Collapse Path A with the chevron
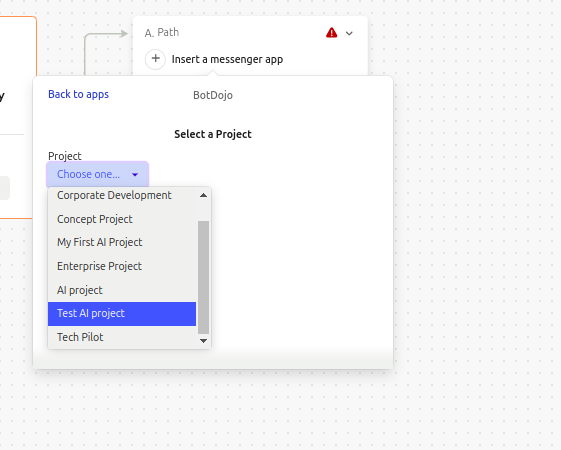This screenshot has height=450, width=561. click(x=349, y=33)
